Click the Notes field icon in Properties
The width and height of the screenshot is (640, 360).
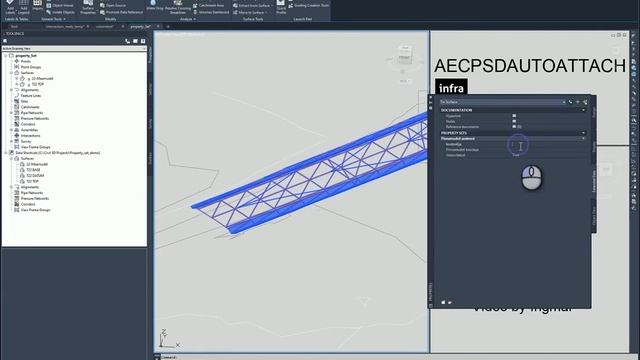(514, 121)
